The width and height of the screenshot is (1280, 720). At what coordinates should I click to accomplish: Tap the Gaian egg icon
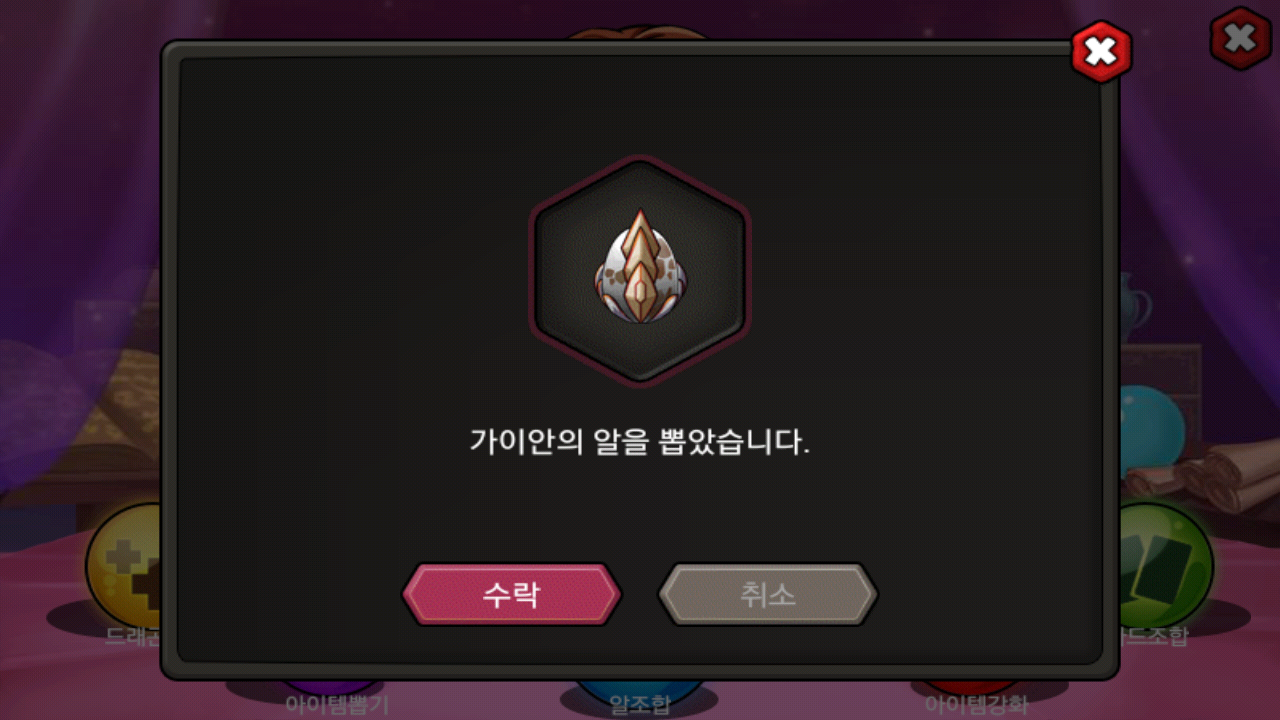(x=640, y=269)
